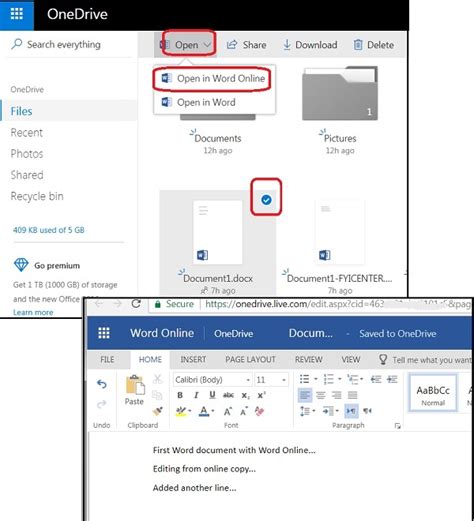474x521 pixels.
Task: Toggle Underline formatting
Action: (x=212, y=395)
